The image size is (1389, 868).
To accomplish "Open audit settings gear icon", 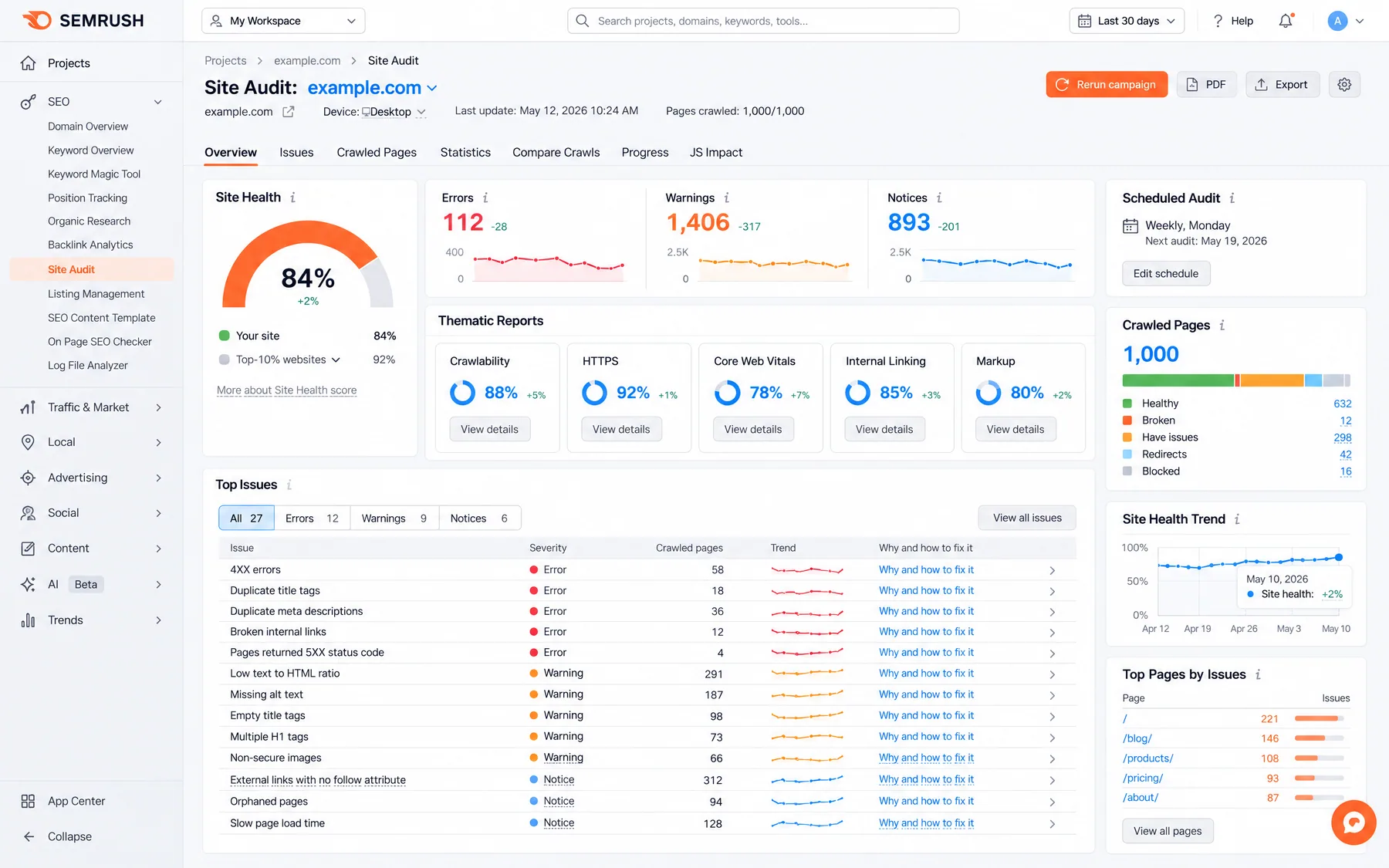I will pos(1344,85).
